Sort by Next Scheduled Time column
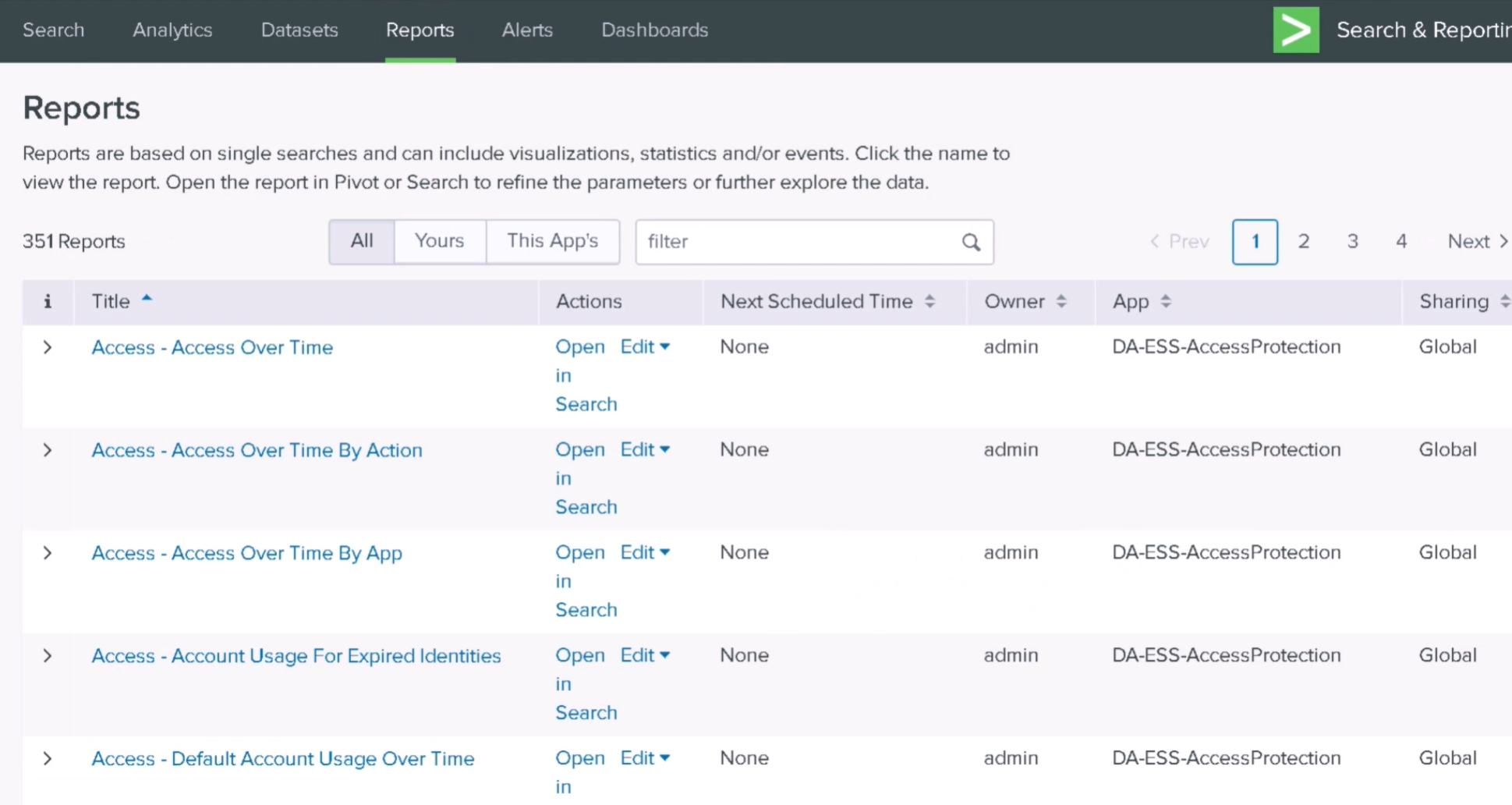Viewport: 1512px width, 805px height. point(930,302)
